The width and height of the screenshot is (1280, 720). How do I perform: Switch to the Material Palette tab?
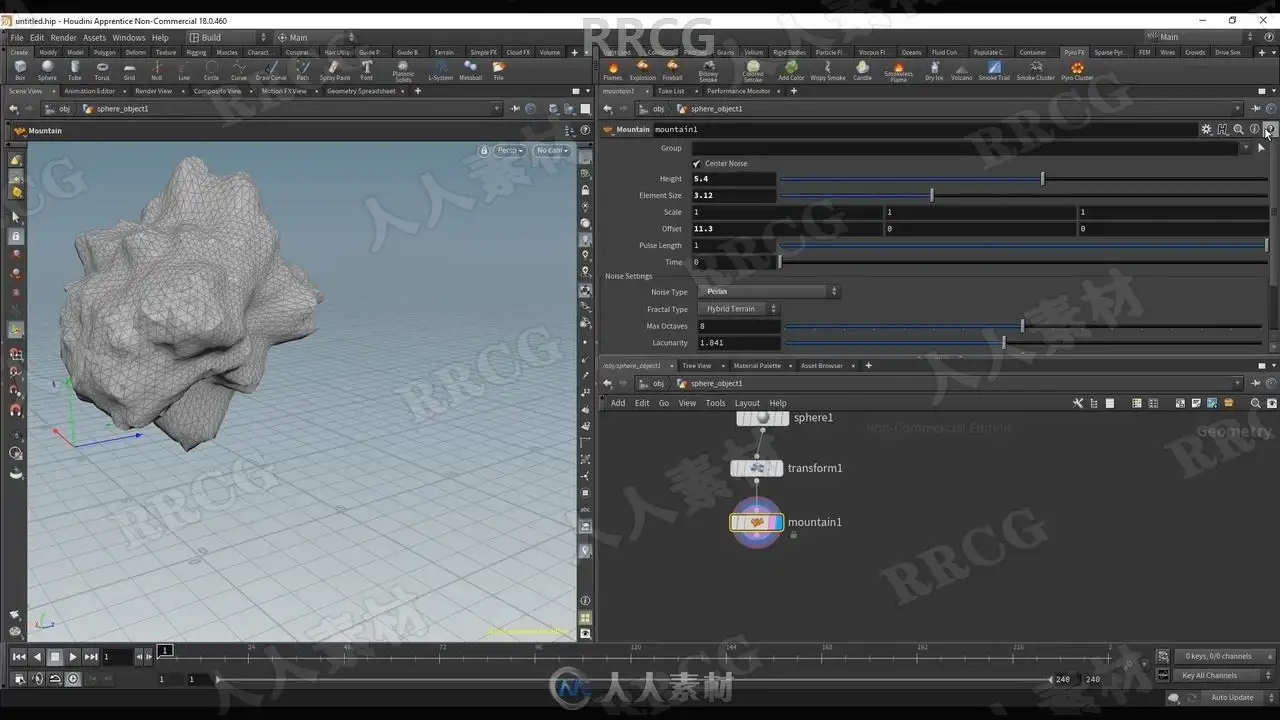click(757, 366)
